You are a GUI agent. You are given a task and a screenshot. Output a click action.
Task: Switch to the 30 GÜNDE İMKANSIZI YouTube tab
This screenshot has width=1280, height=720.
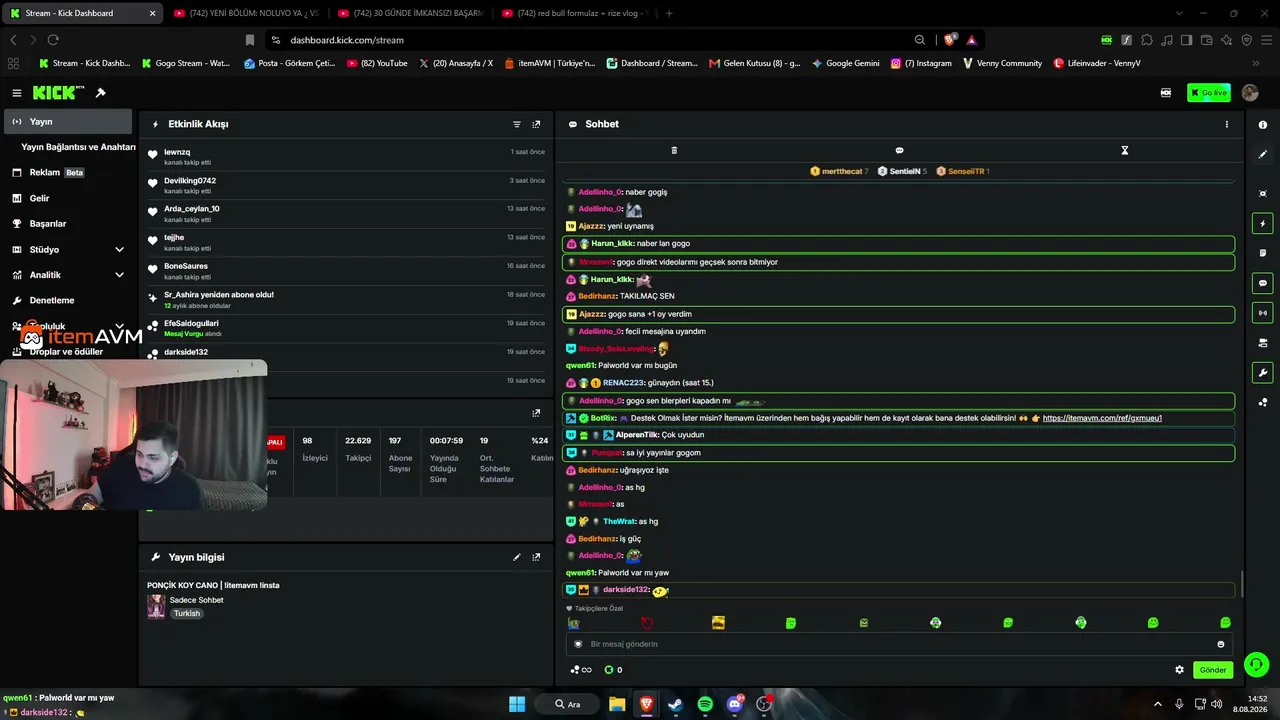tap(410, 13)
